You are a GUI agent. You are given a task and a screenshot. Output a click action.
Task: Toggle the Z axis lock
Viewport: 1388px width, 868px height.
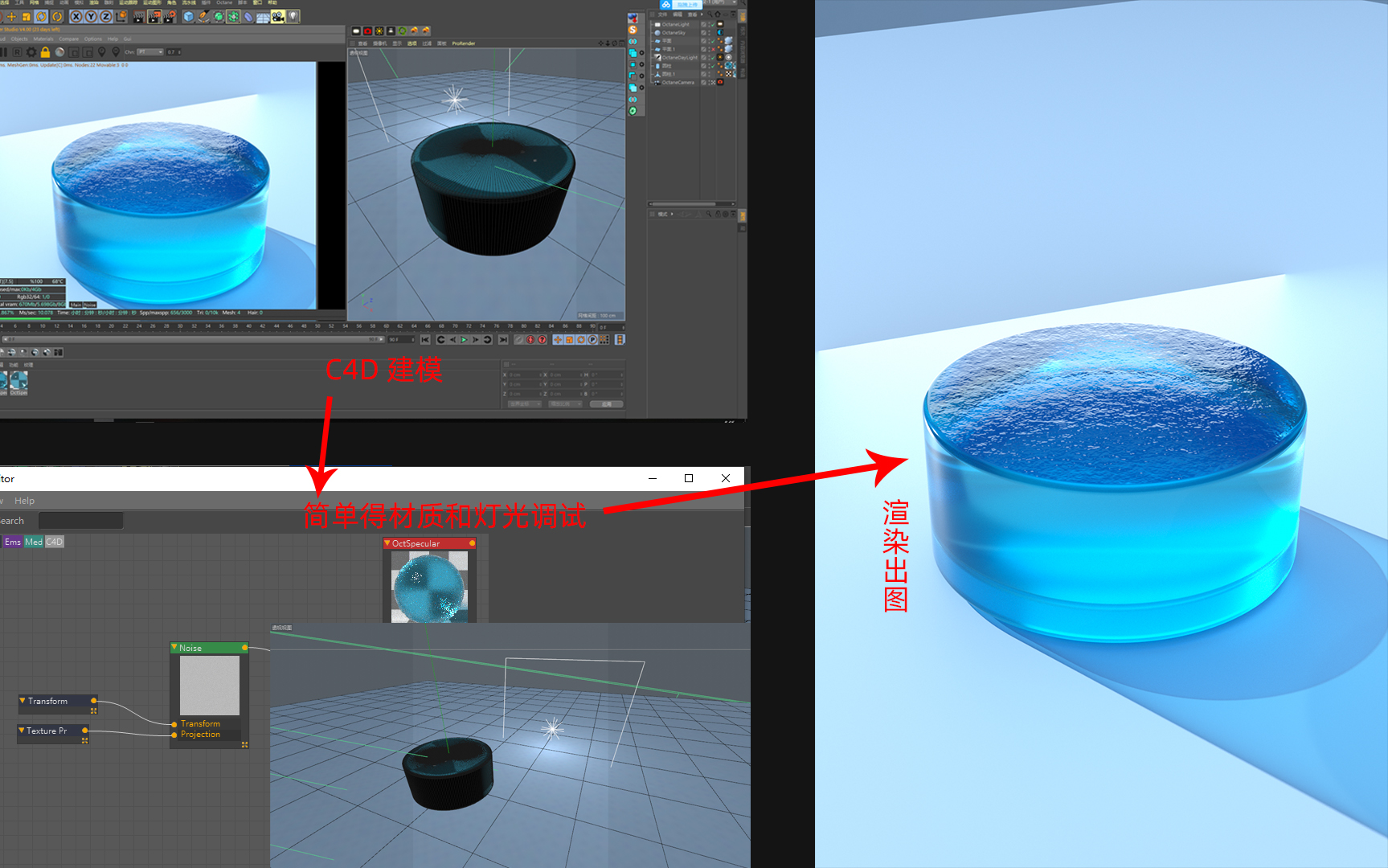coord(105,16)
